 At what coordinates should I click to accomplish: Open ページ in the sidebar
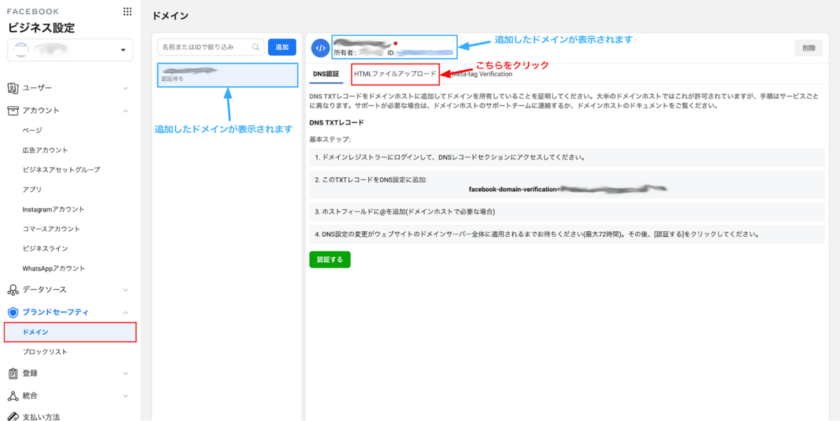pos(32,130)
